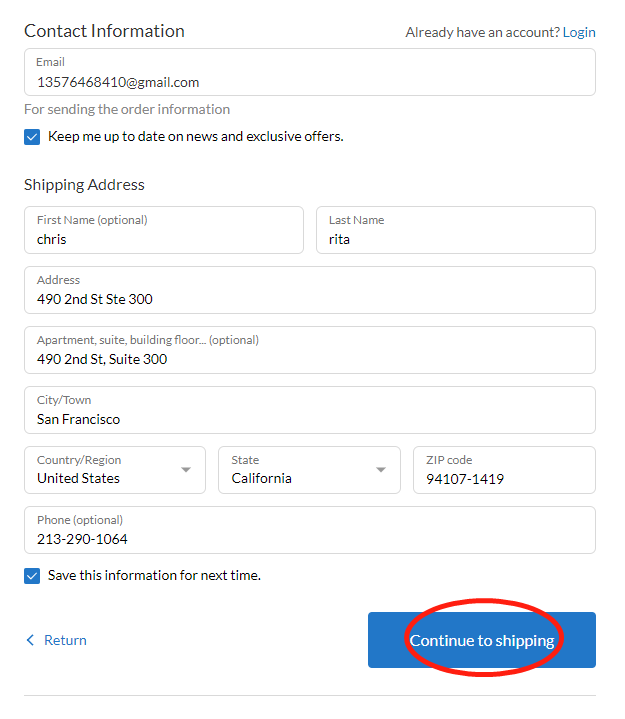The height and width of the screenshot is (719, 625).
Task: Click the Continue to shipping button
Action: point(482,640)
